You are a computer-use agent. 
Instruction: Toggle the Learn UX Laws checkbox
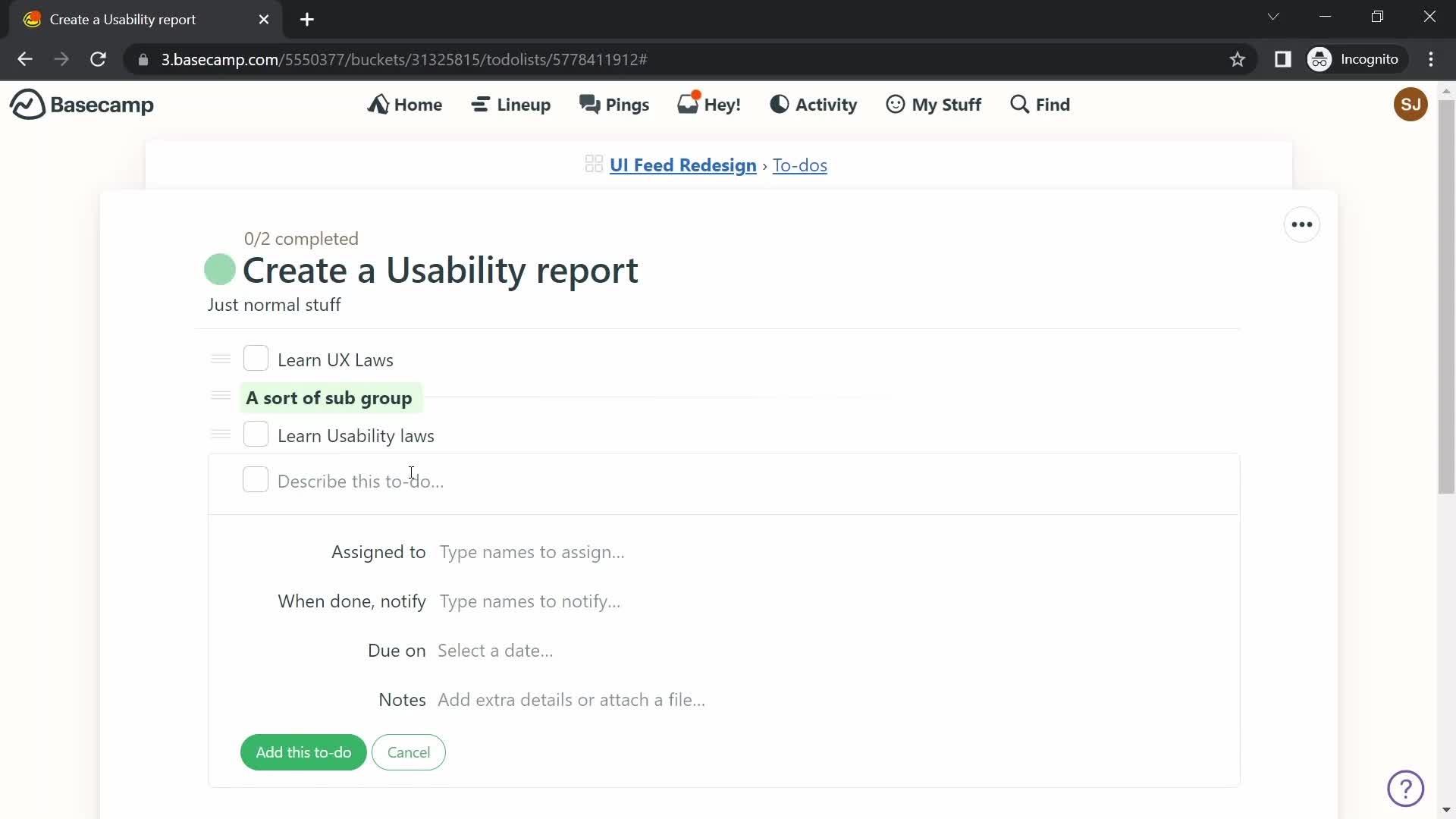coord(255,359)
